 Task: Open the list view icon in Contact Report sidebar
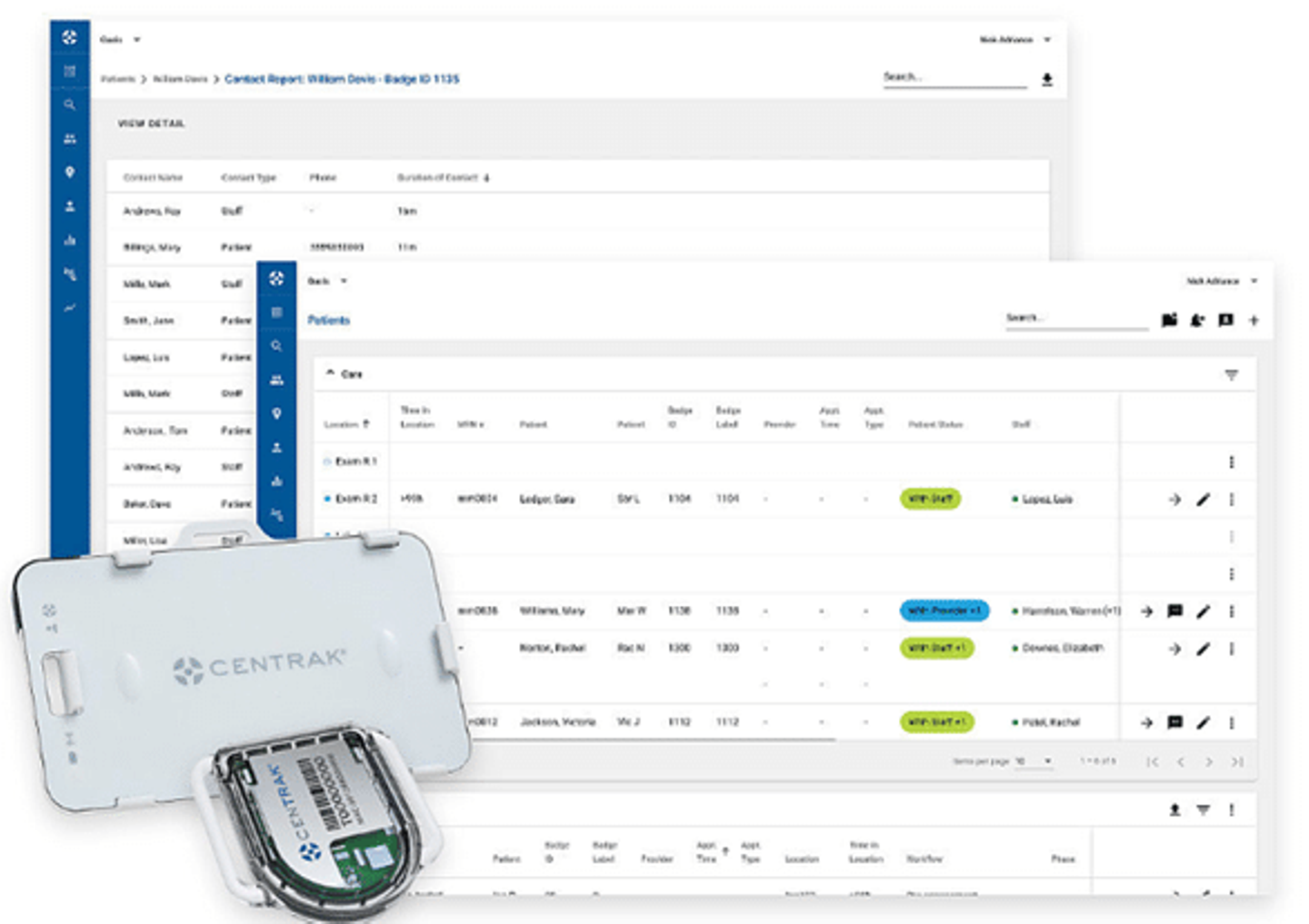[69, 71]
